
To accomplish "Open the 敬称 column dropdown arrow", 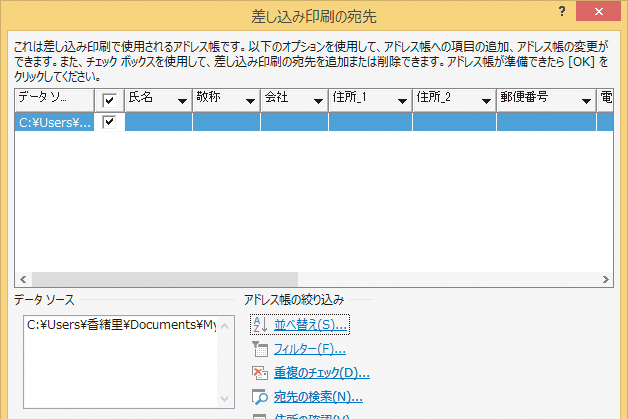I will (x=251, y=101).
